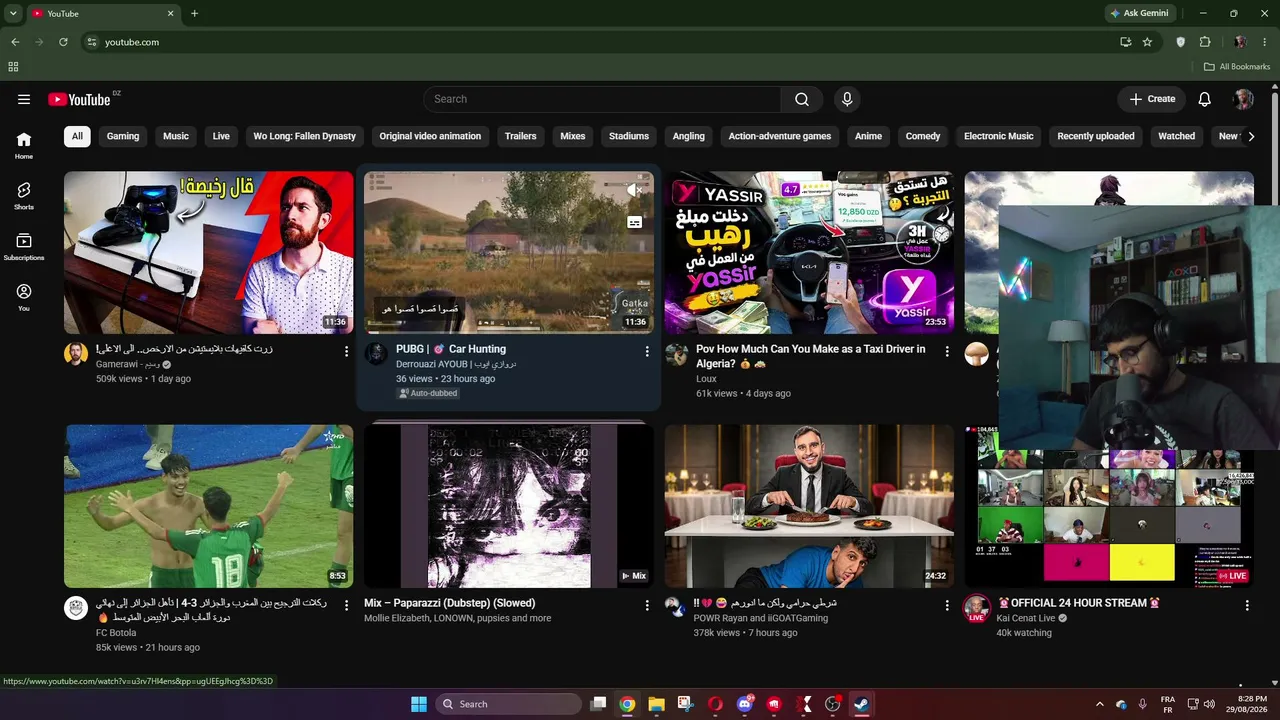
Task: Open the Gamerawi channel link
Action: (128, 364)
